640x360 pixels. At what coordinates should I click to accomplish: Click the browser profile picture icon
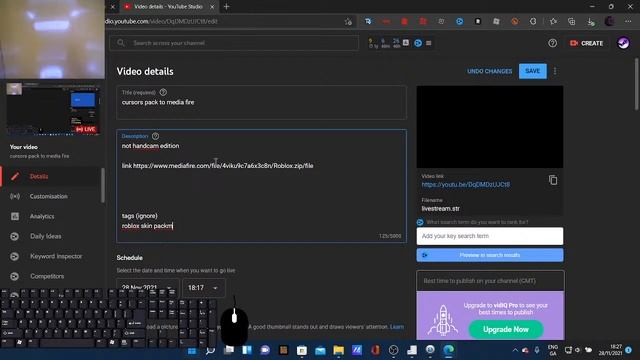[x=609, y=21]
